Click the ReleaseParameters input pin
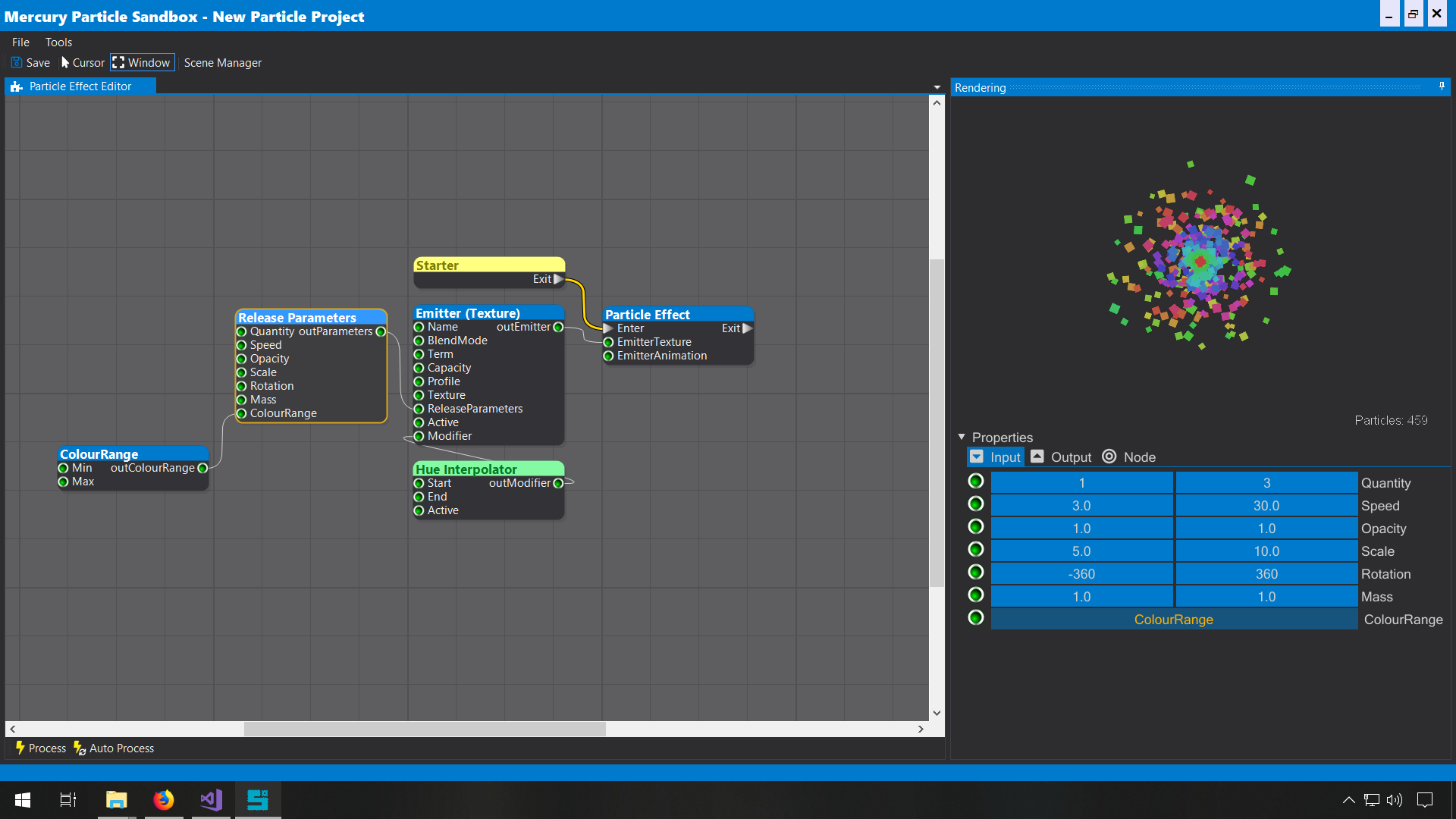Image resolution: width=1456 pixels, height=819 pixels. pyautogui.click(x=419, y=409)
